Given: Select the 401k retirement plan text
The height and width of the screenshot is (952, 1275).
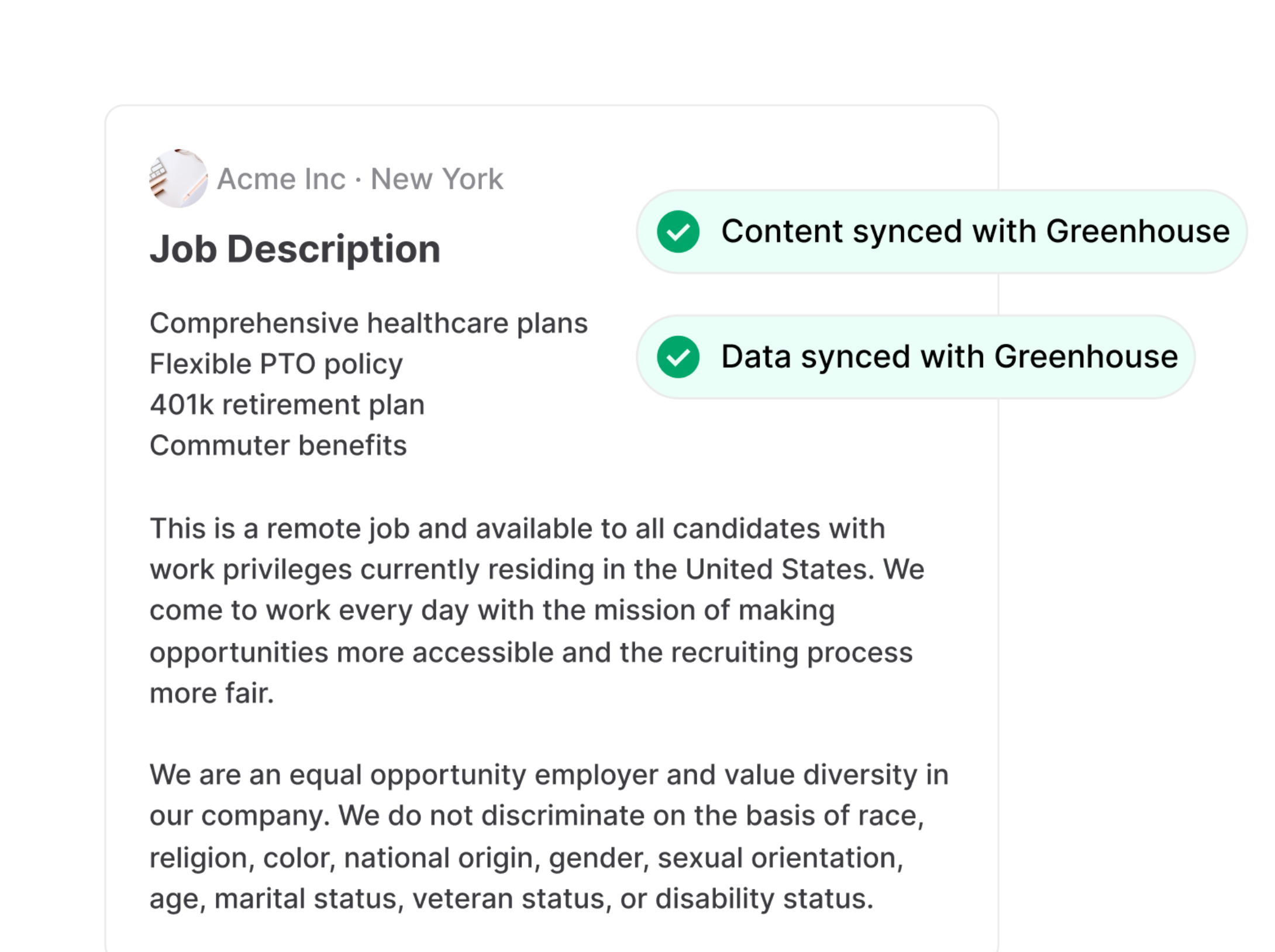Looking at the screenshot, I should 287,405.
